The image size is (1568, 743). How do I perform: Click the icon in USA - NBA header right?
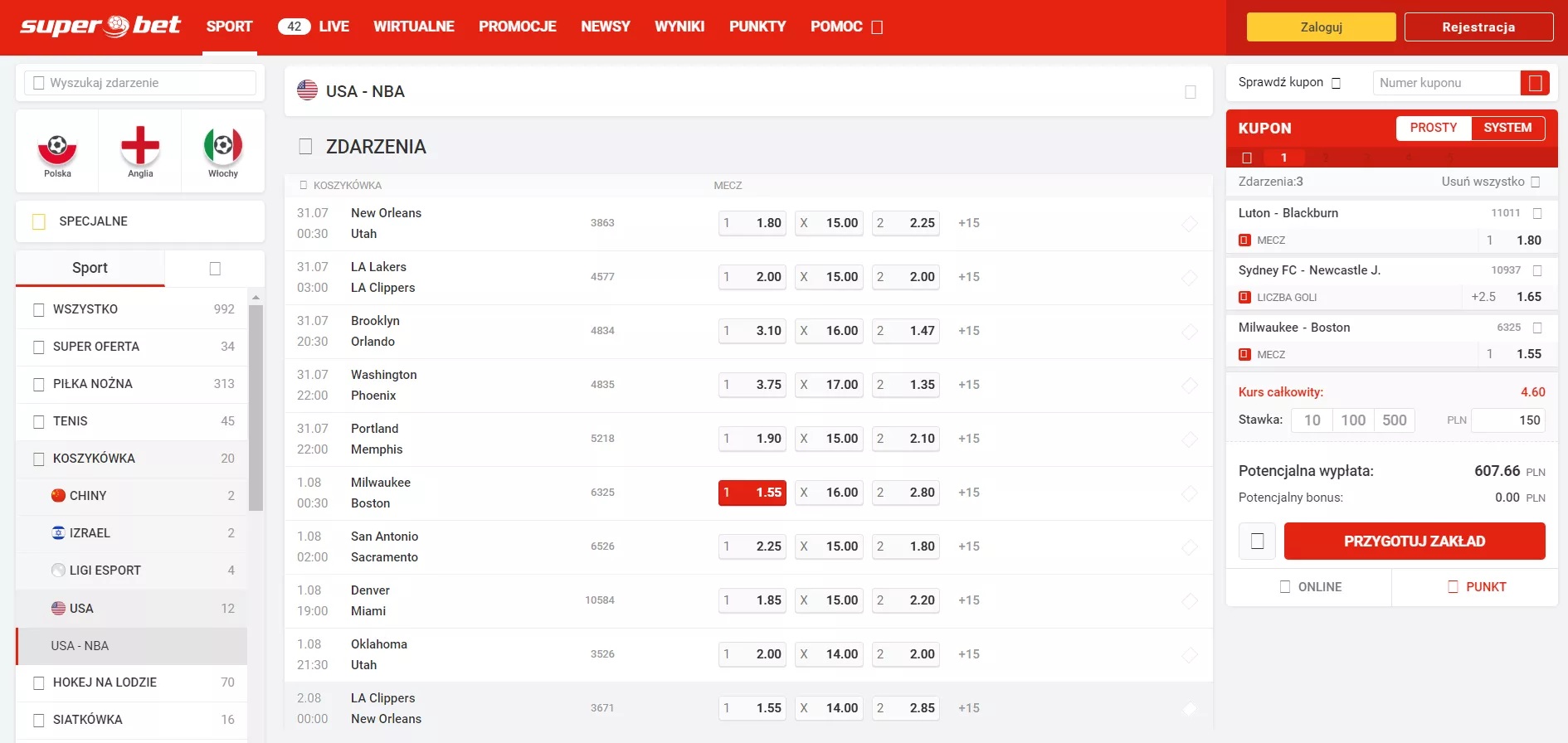[1191, 91]
